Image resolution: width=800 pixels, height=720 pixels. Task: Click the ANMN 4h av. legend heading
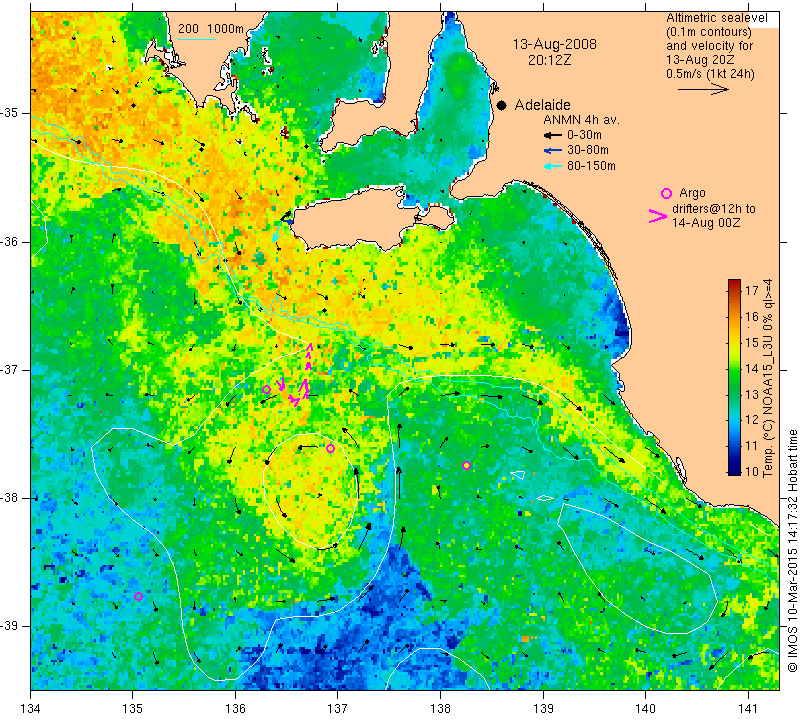click(x=581, y=120)
